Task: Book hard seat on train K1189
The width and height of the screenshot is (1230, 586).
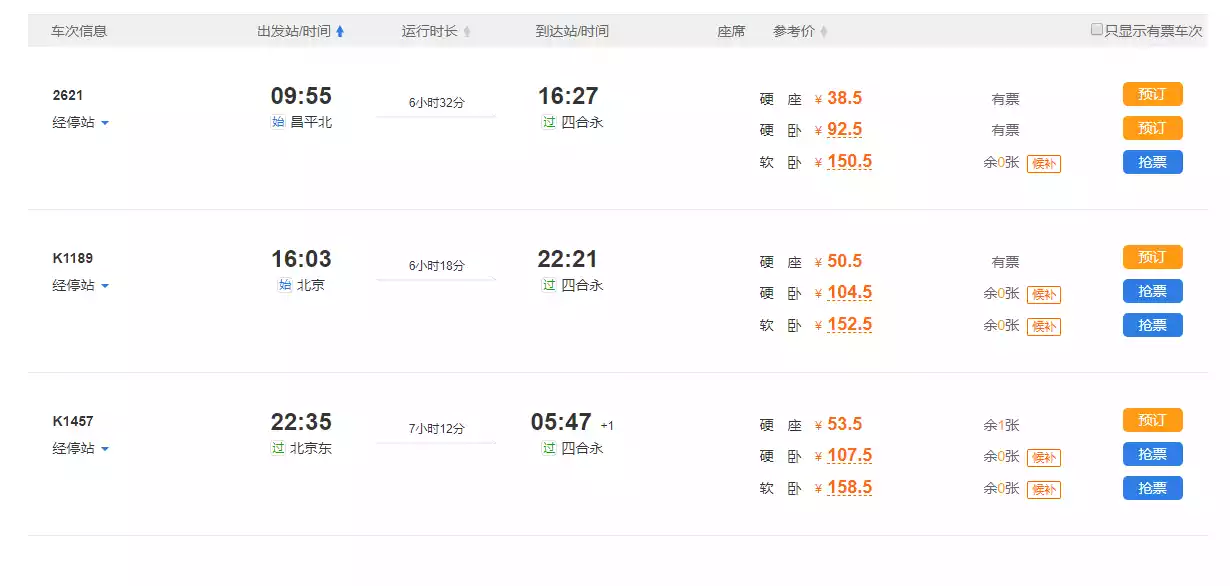Action: (x=1152, y=258)
